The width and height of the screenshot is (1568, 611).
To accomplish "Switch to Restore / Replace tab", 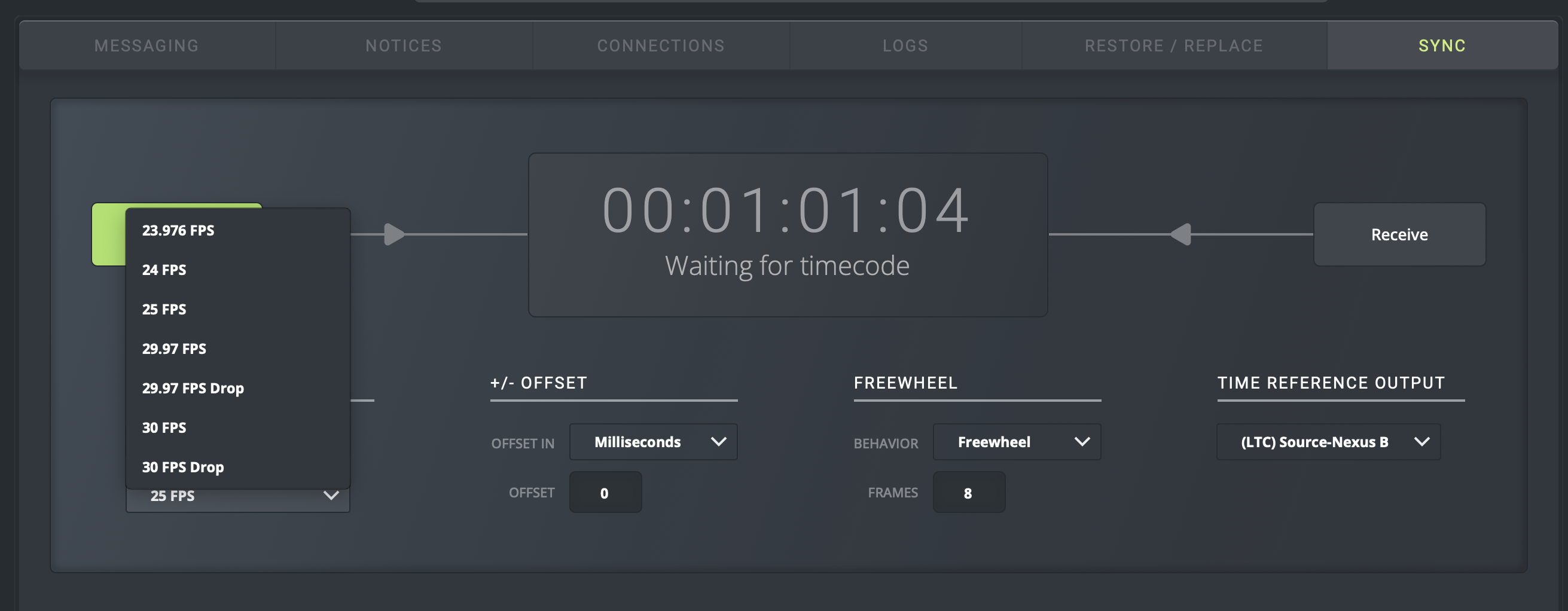I will coord(1173,45).
